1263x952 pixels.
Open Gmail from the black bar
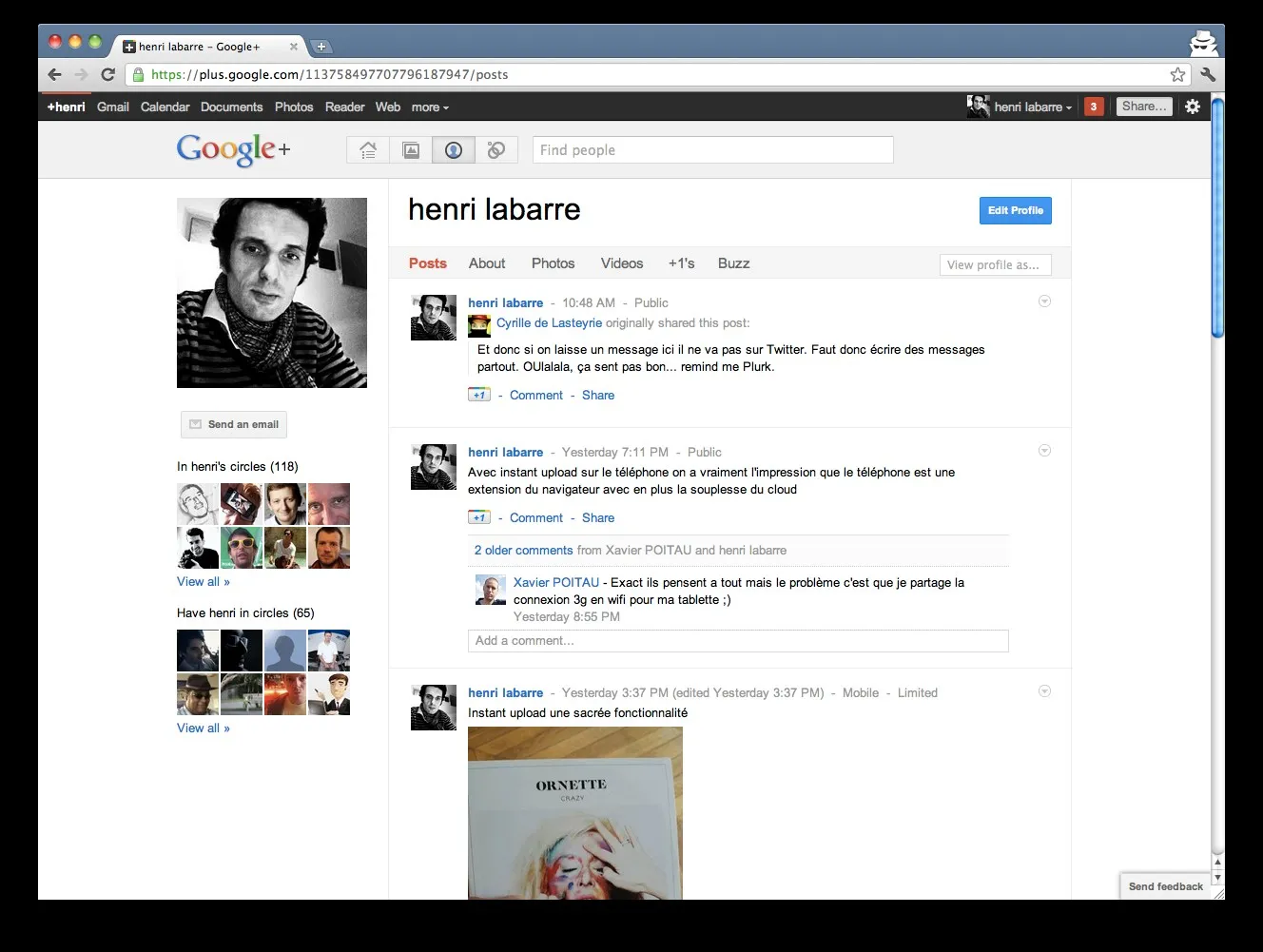click(x=113, y=107)
